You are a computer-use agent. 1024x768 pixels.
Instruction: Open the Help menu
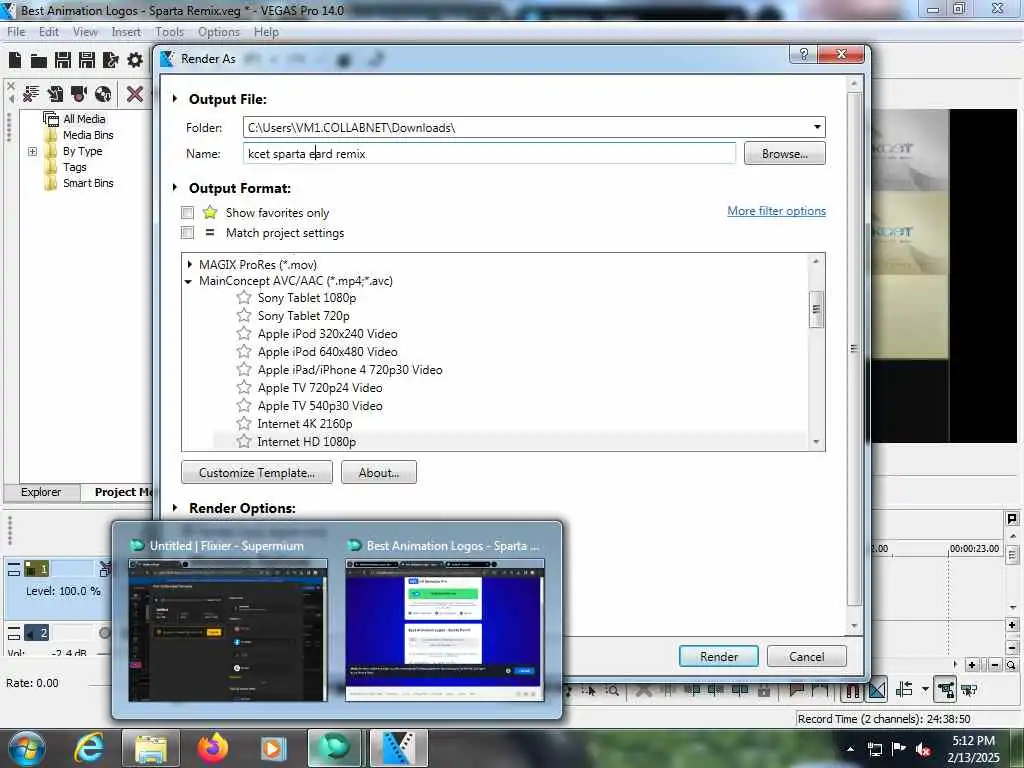click(x=266, y=32)
